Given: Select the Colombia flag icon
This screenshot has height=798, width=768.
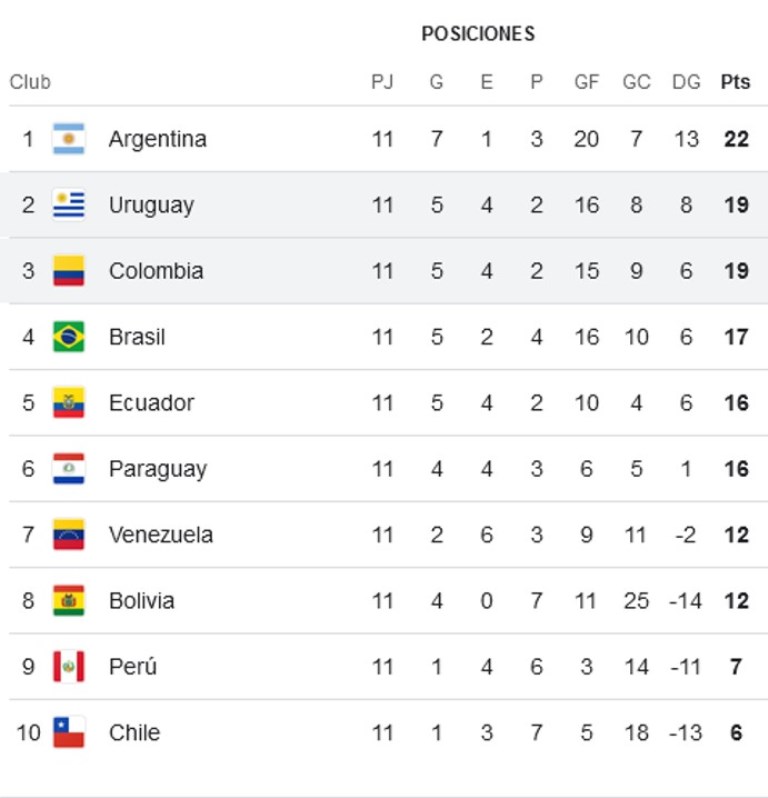Looking at the screenshot, I should (x=69, y=271).
